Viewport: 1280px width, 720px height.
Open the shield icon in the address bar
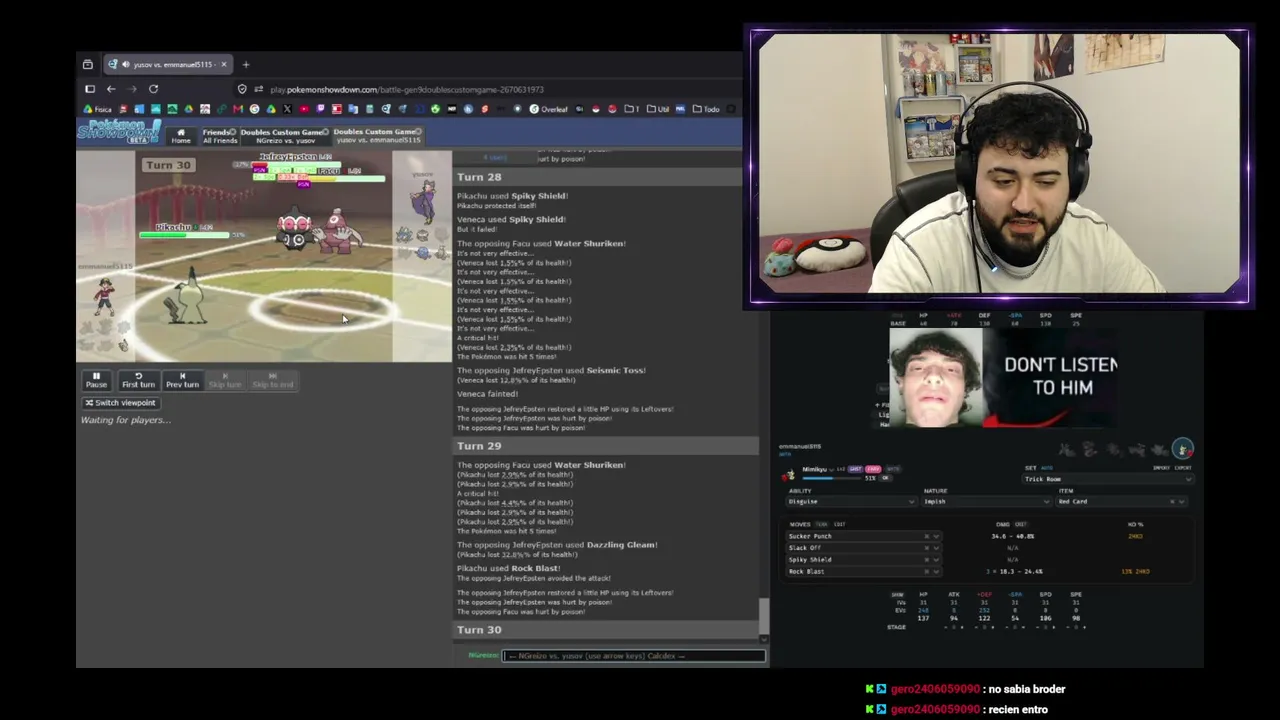click(243, 89)
